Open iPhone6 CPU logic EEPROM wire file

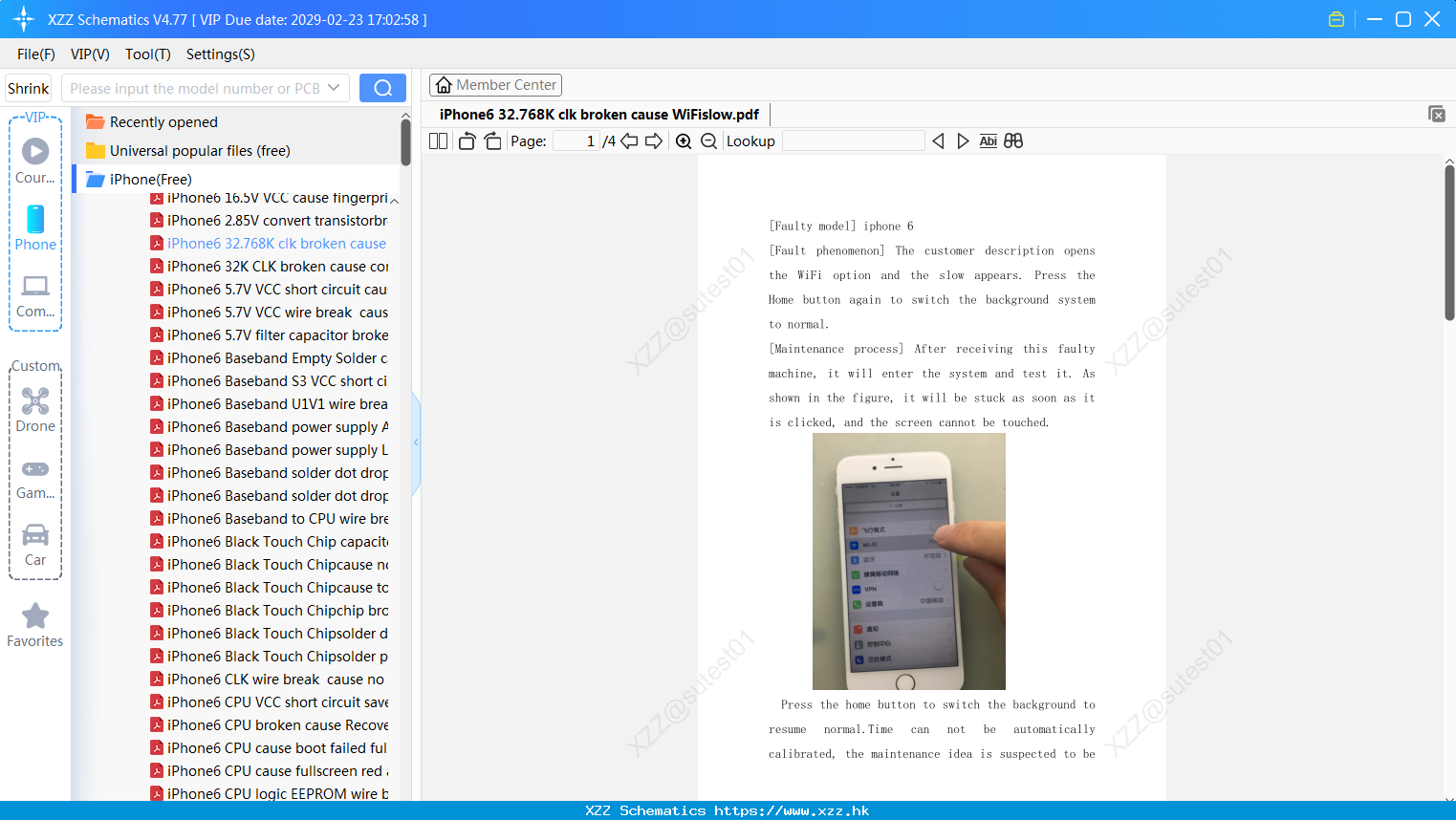(269, 793)
